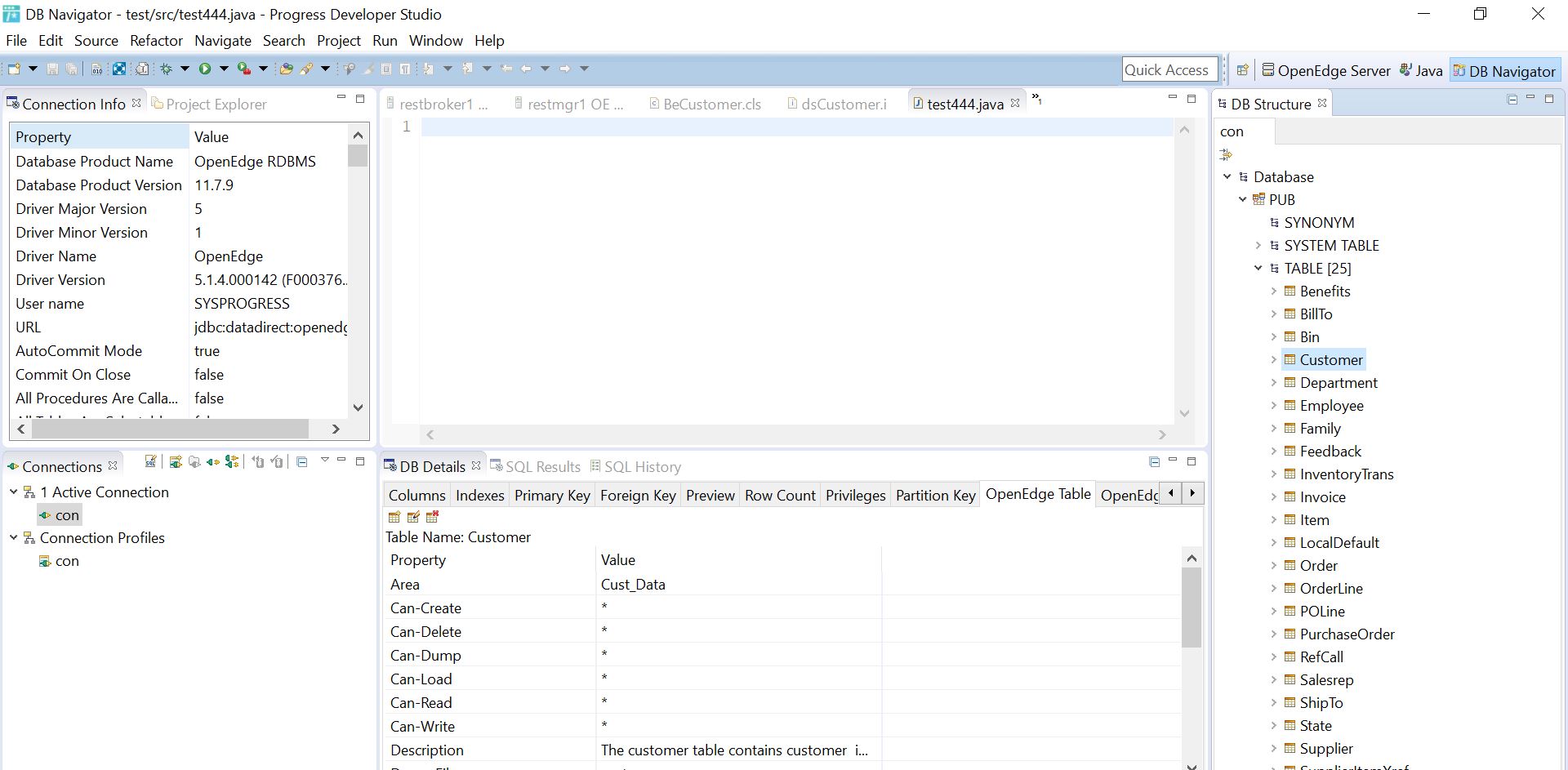Click the Save icon in the toolbar
Viewport: 1568px width, 770px height.
point(51,69)
